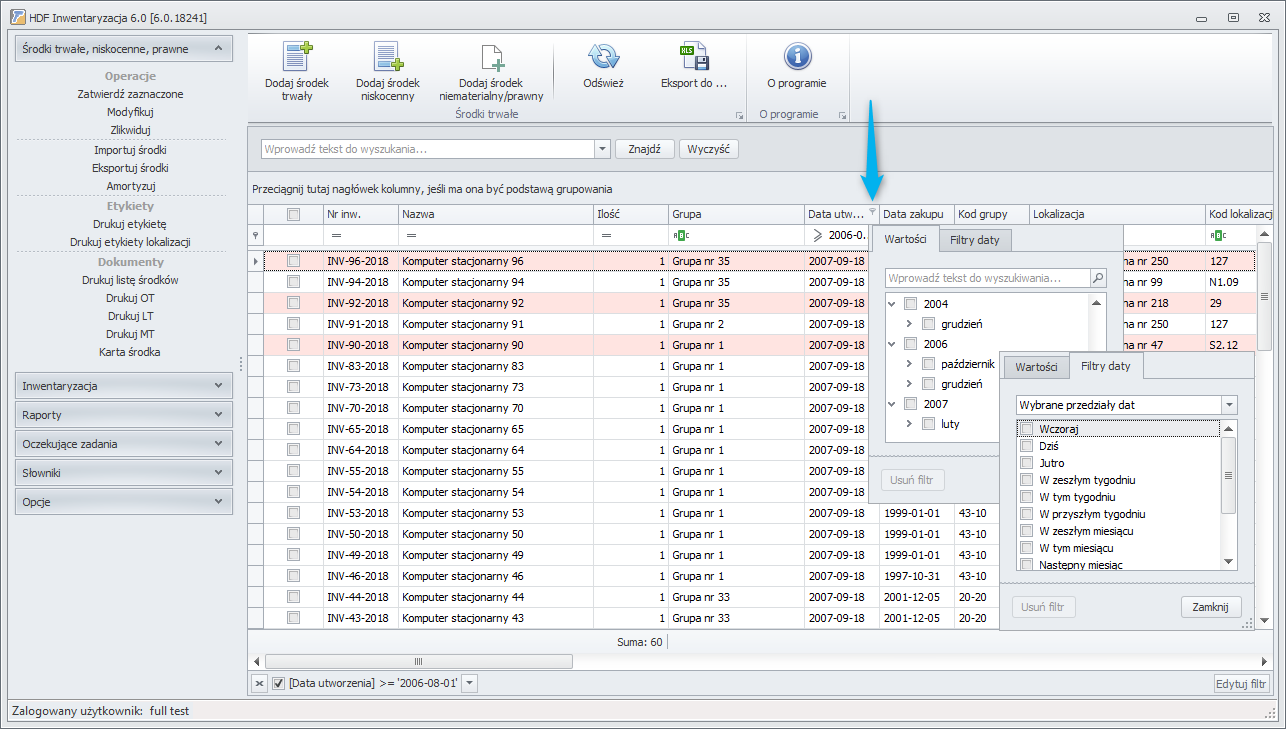This screenshot has height=729, width=1286.
Task: Collapse the 2004 tree node
Action: pyautogui.click(x=892, y=304)
